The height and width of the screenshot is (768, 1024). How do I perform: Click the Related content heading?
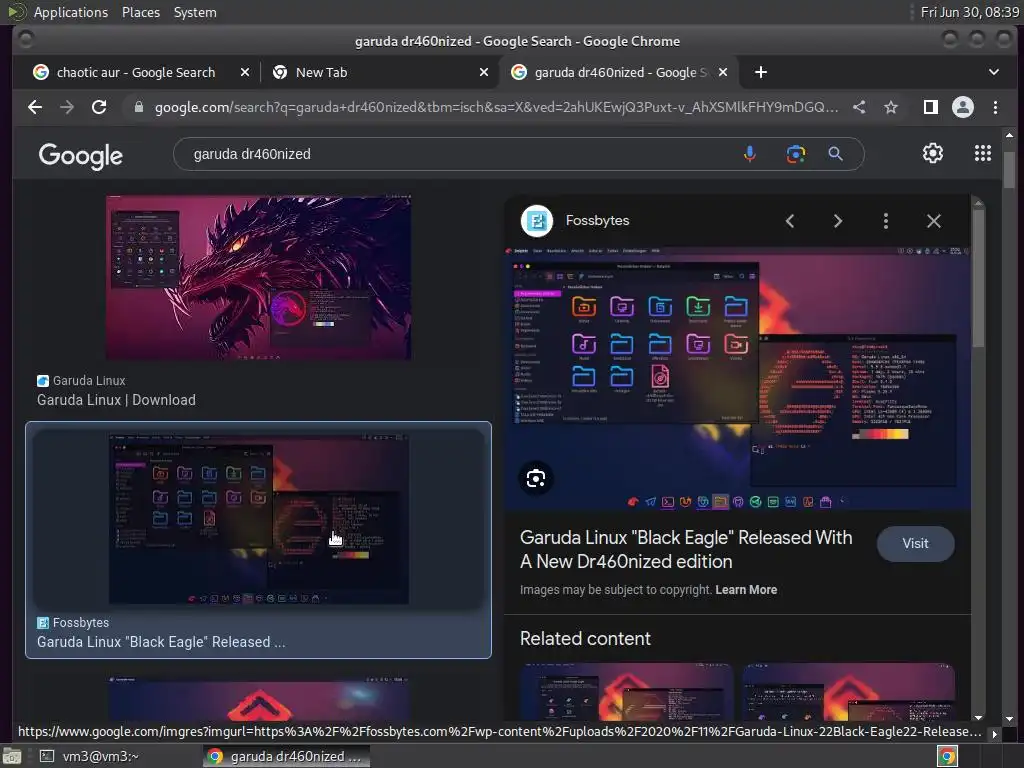point(585,639)
